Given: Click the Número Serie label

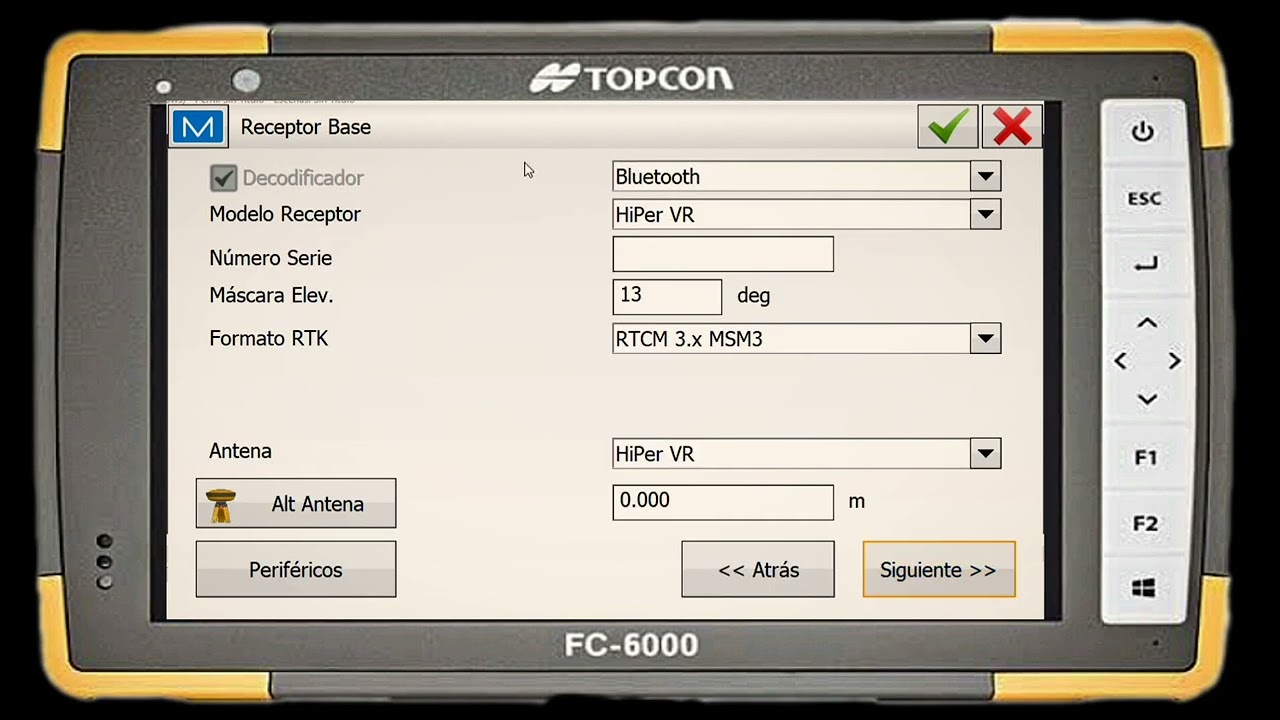Looking at the screenshot, I should [x=270, y=258].
